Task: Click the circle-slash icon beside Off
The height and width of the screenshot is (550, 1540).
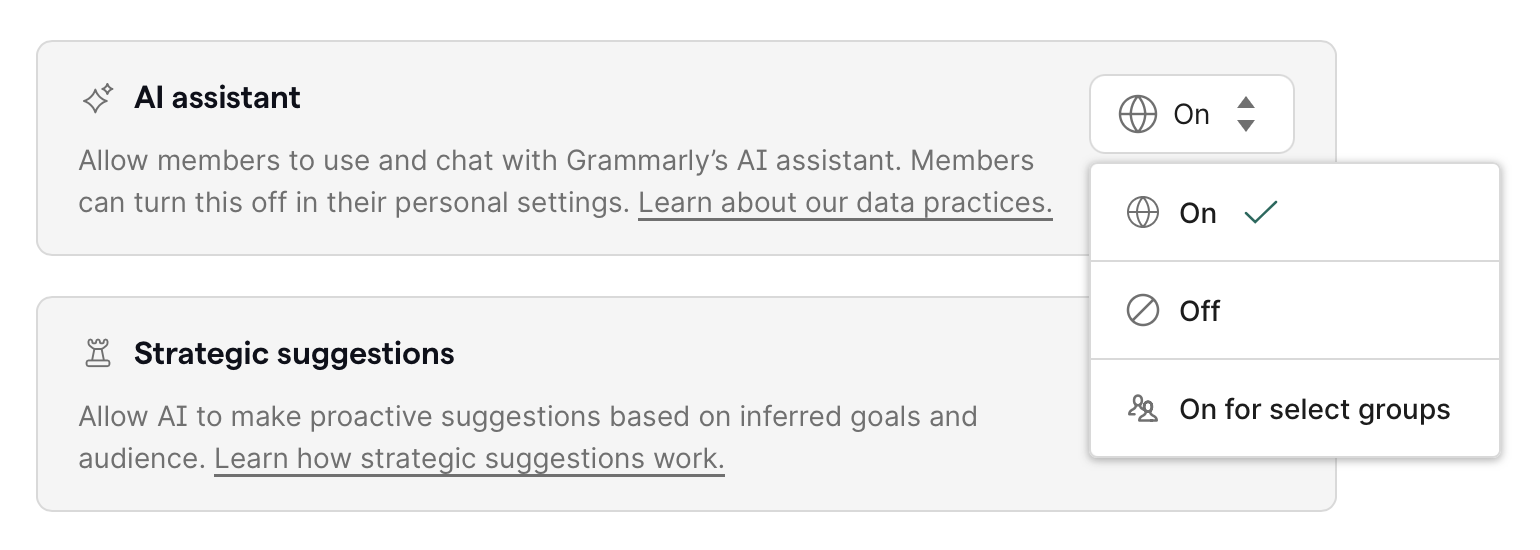Action: 1142,311
